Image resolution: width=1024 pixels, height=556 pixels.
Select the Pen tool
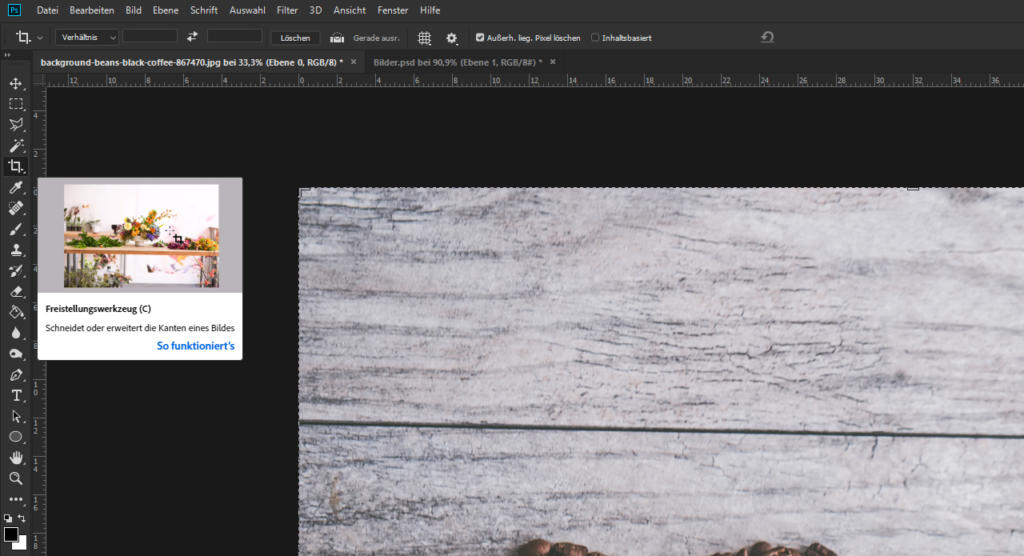pos(16,375)
